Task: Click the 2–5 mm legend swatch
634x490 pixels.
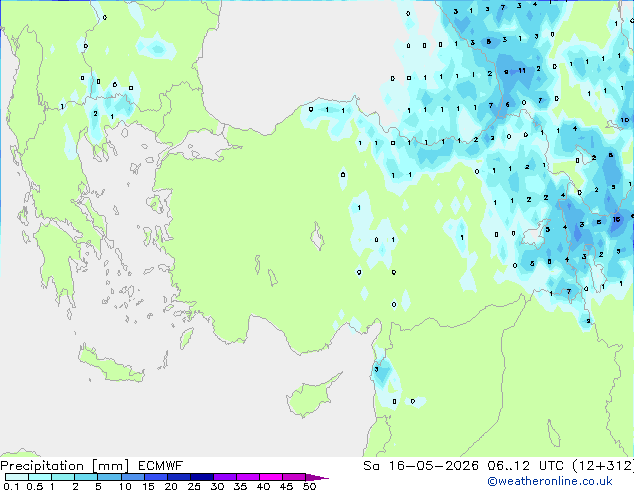Action: coord(86,477)
